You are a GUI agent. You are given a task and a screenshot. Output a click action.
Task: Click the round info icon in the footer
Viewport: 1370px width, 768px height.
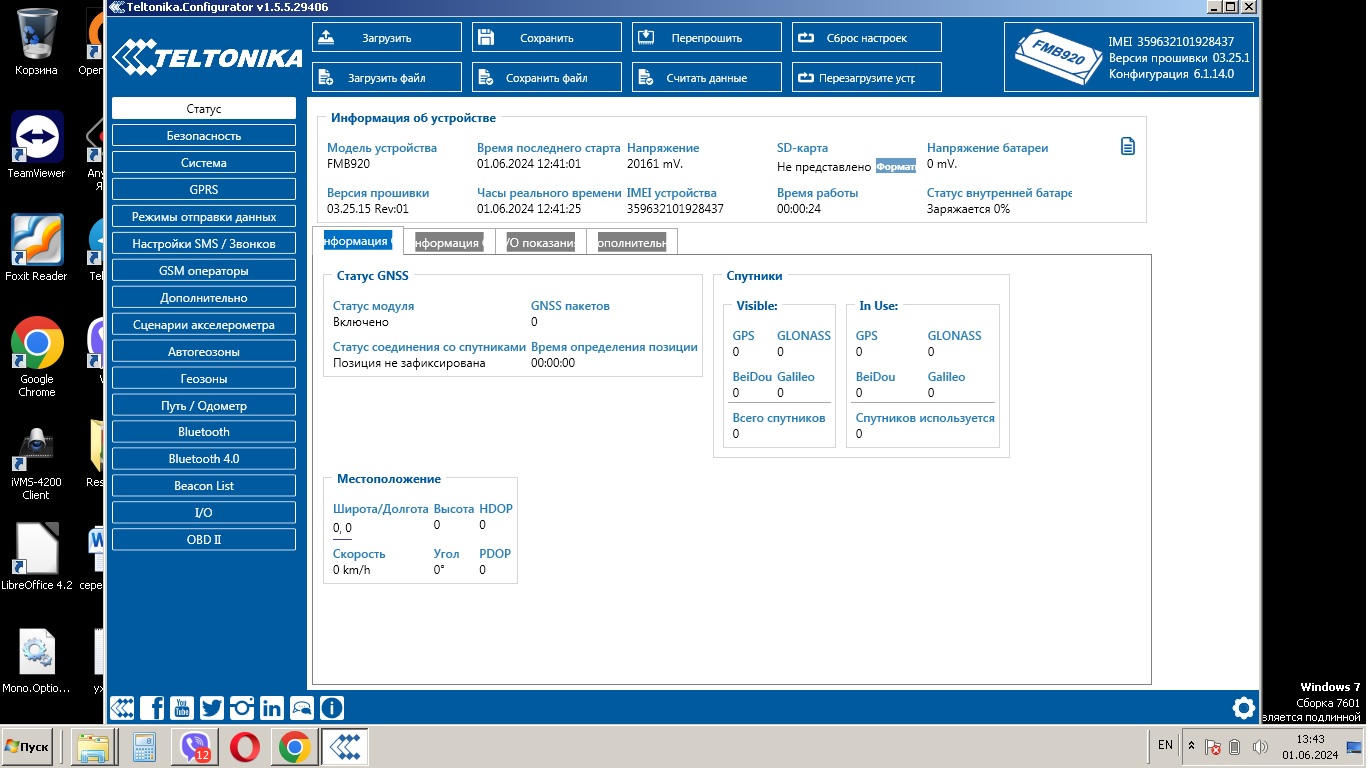[x=332, y=708]
